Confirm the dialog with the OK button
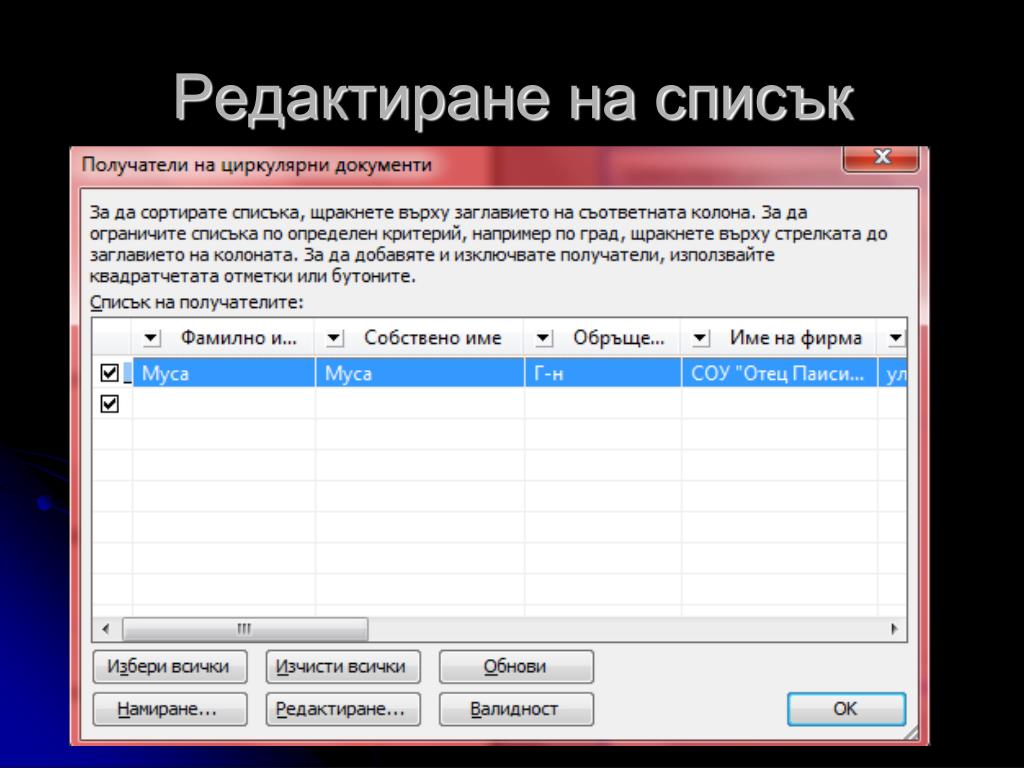Viewport: 1024px width, 768px height. [x=846, y=709]
